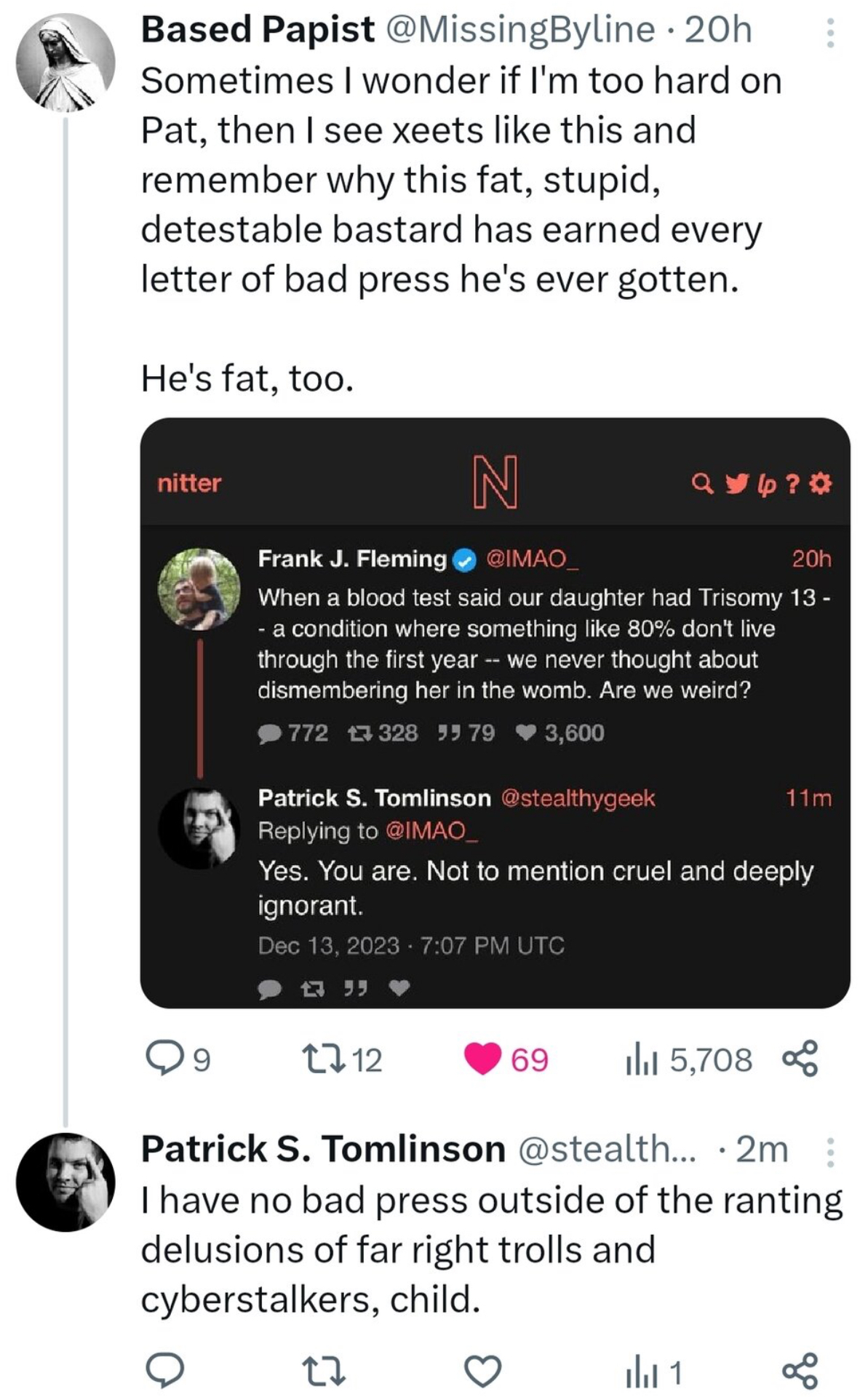View analytics showing 5,708 views
This screenshot has width=868, height=1397.
(x=688, y=1060)
